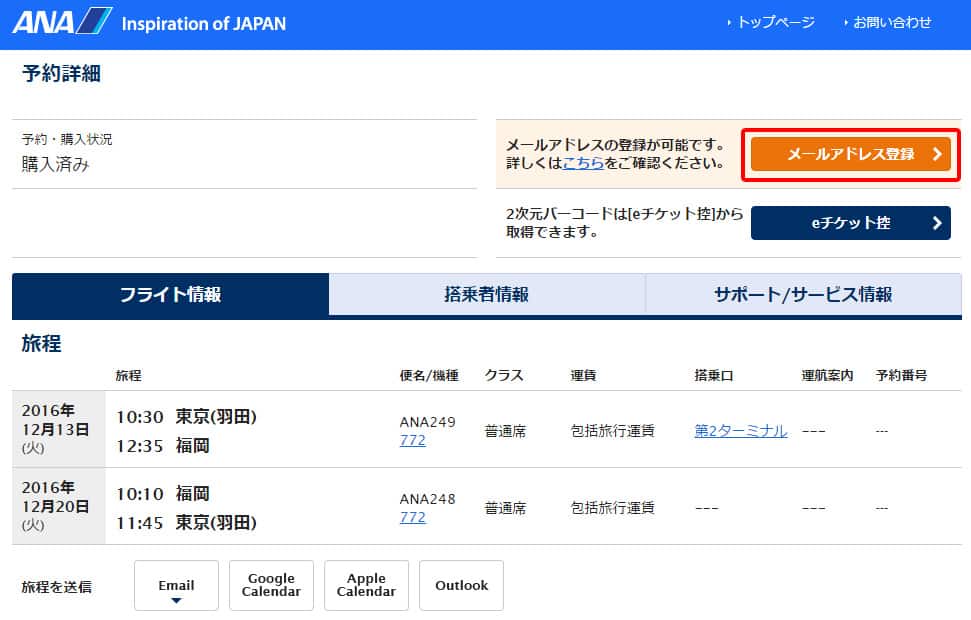This screenshot has width=971, height=620.
Task: Open the サポート/サービス情報 tab
Action: pyautogui.click(x=803, y=294)
